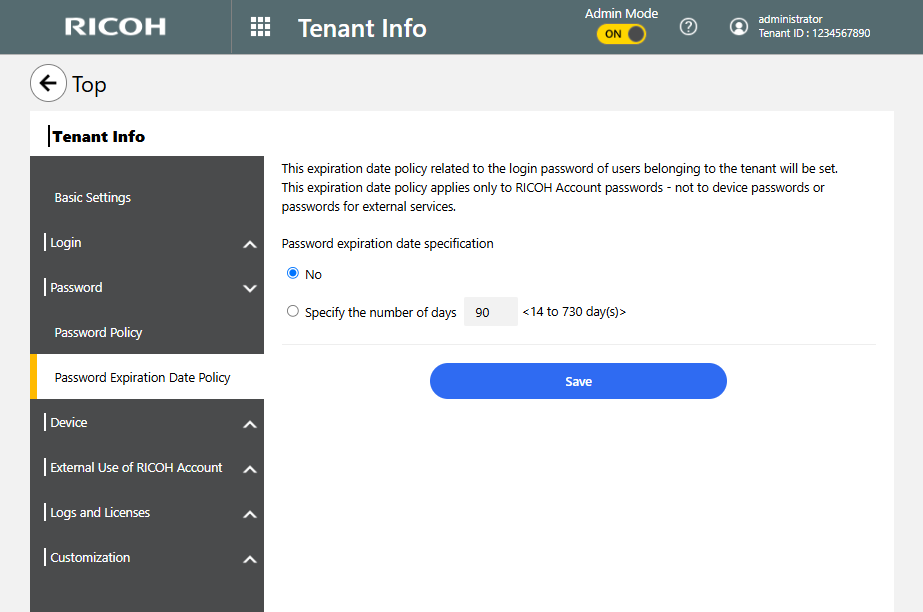The width and height of the screenshot is (923, 612).
Task: Select Password Expiration Date Policy item
Action: (143, 378)
